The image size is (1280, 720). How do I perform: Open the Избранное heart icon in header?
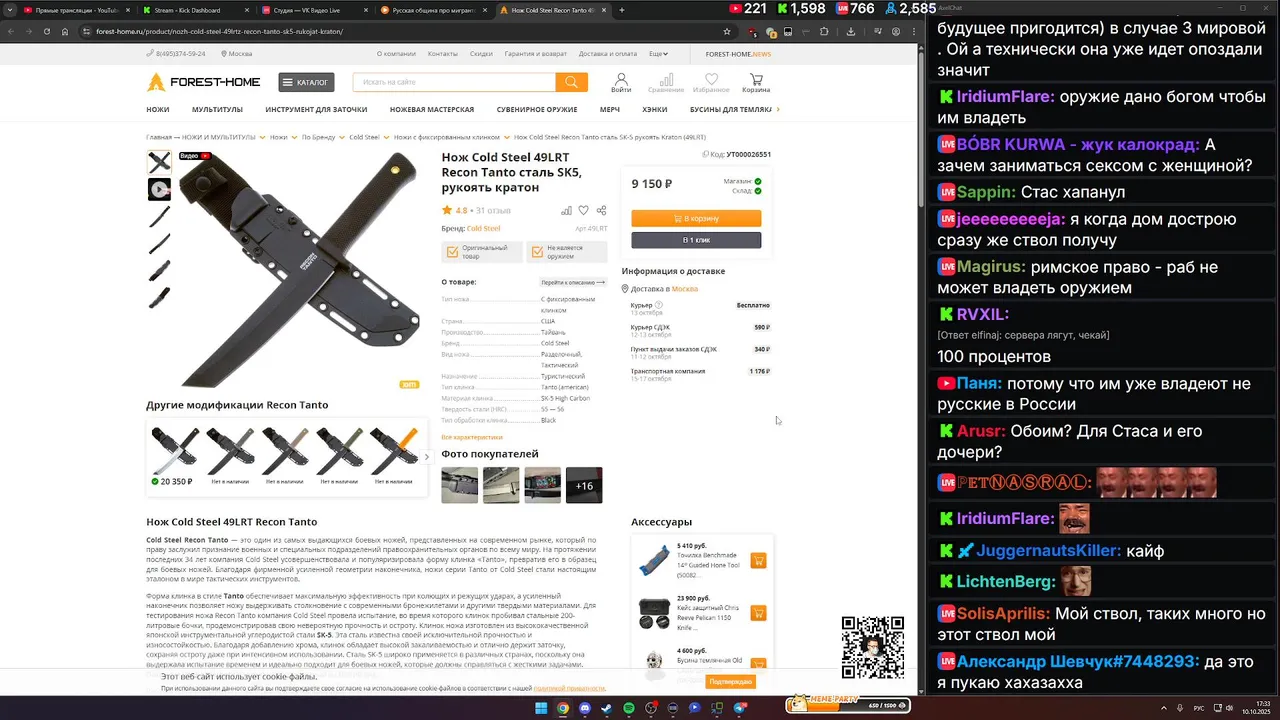point(711,83)
